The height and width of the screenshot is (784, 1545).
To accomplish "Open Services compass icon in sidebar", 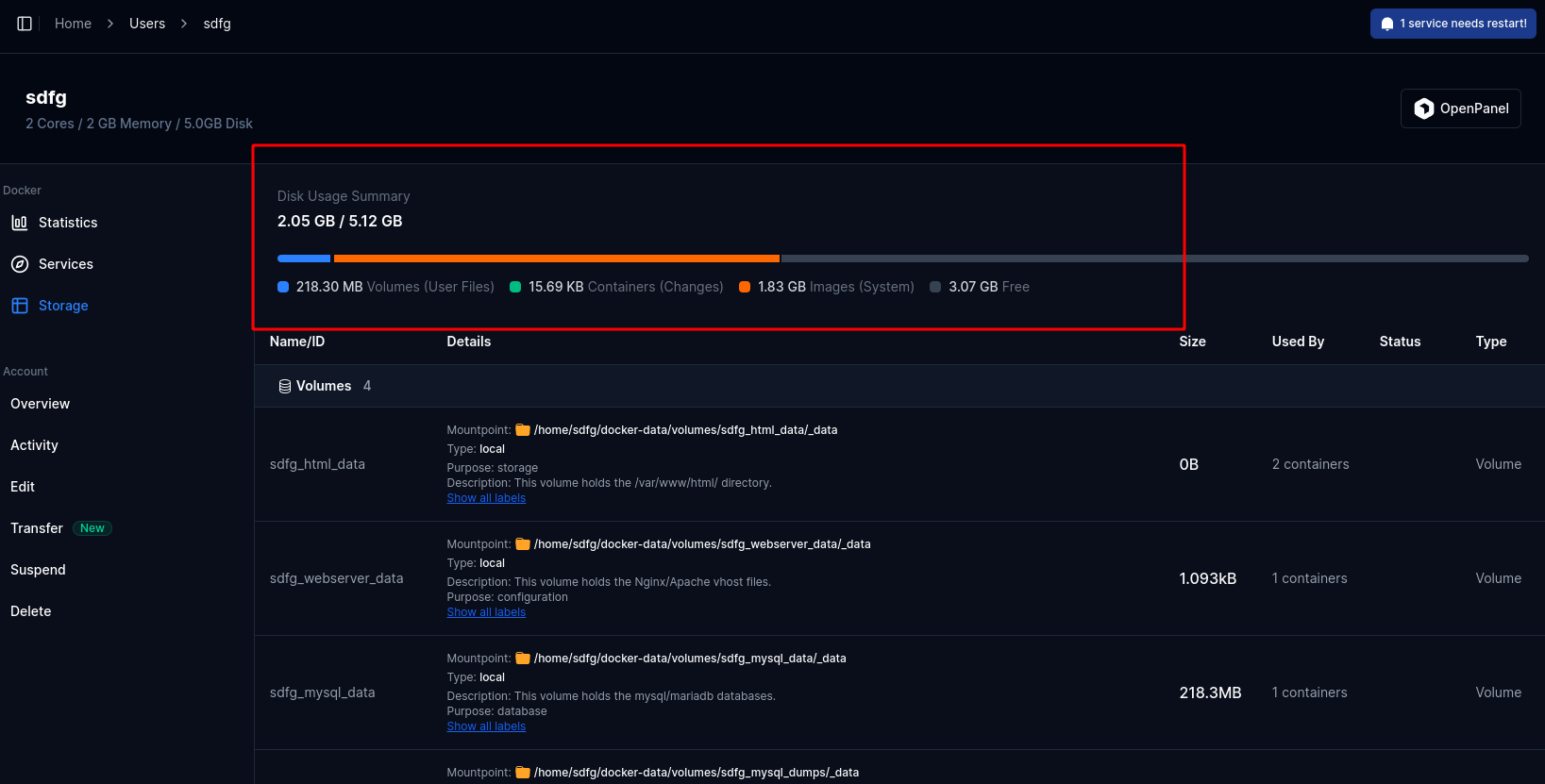I will pos(20,264).
